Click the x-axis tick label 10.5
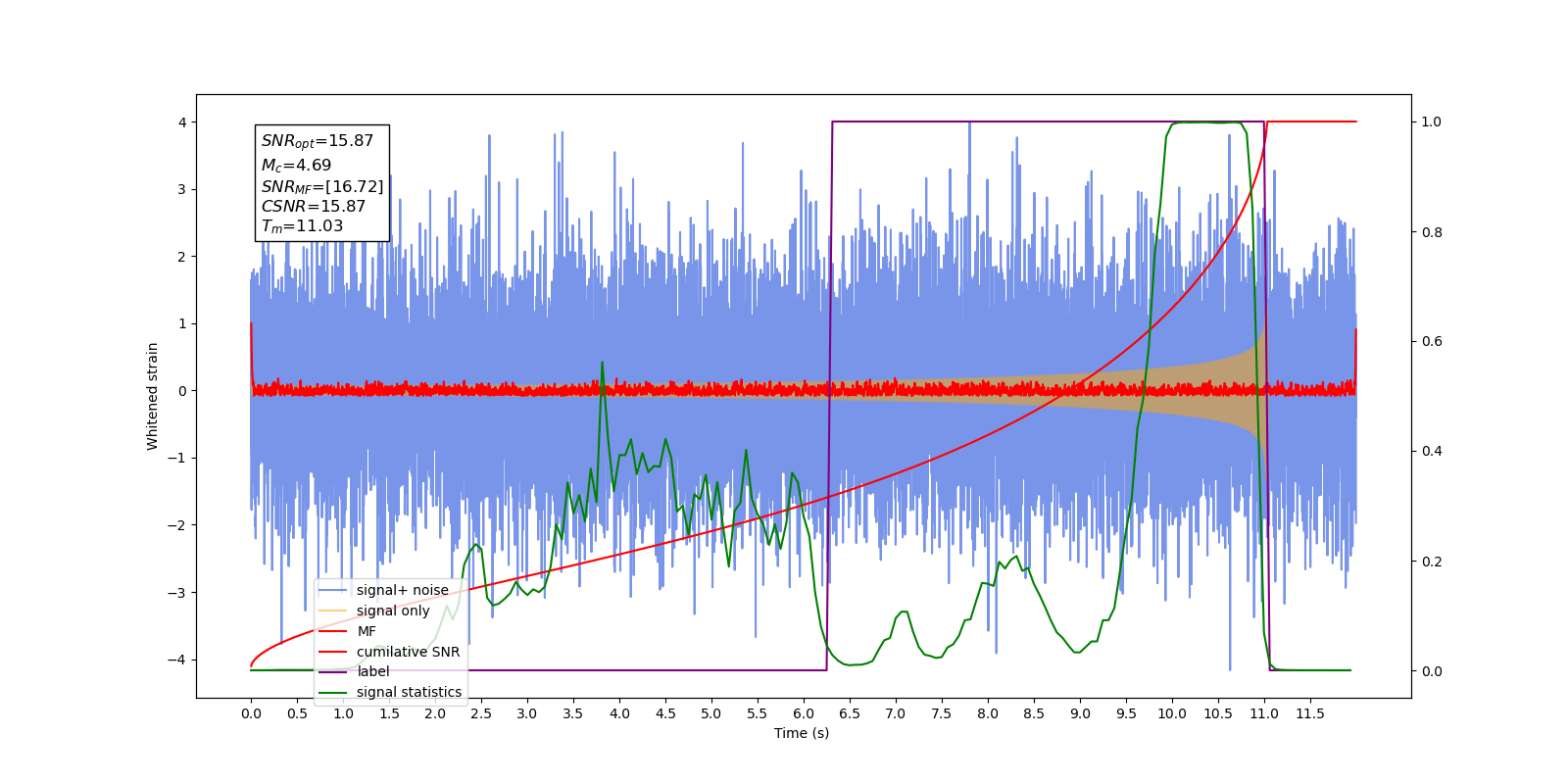 [1218, 713]
